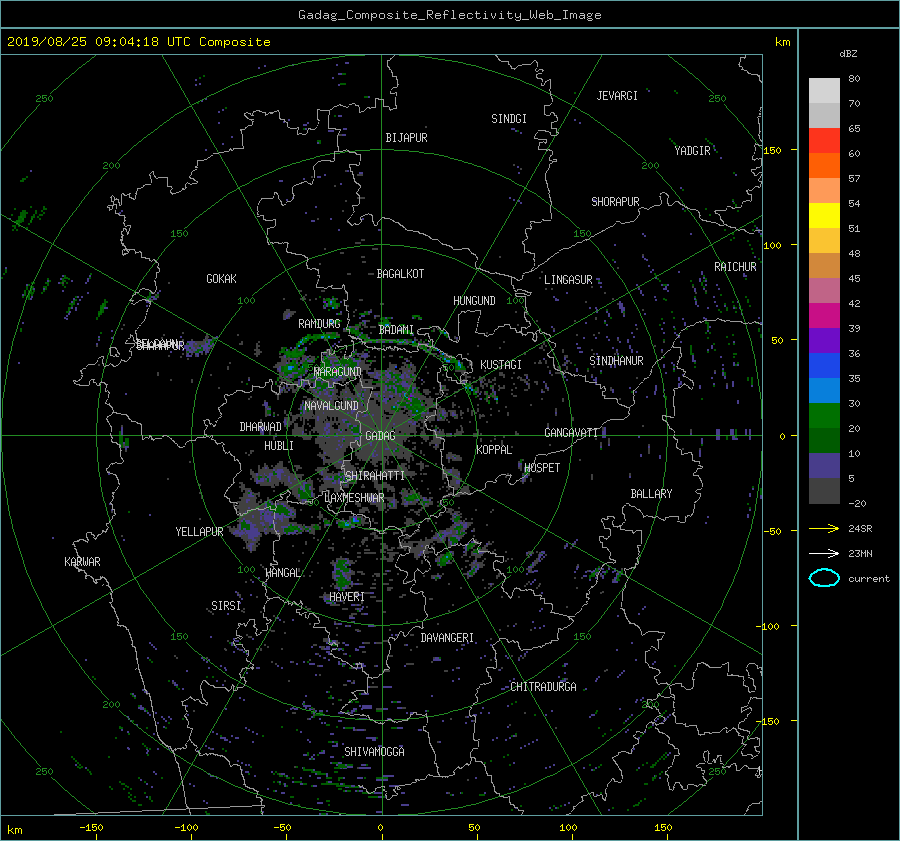The image size is (900, 841).
Task: Click the dBZ heading above the legend
Action: tap(848, 54)
